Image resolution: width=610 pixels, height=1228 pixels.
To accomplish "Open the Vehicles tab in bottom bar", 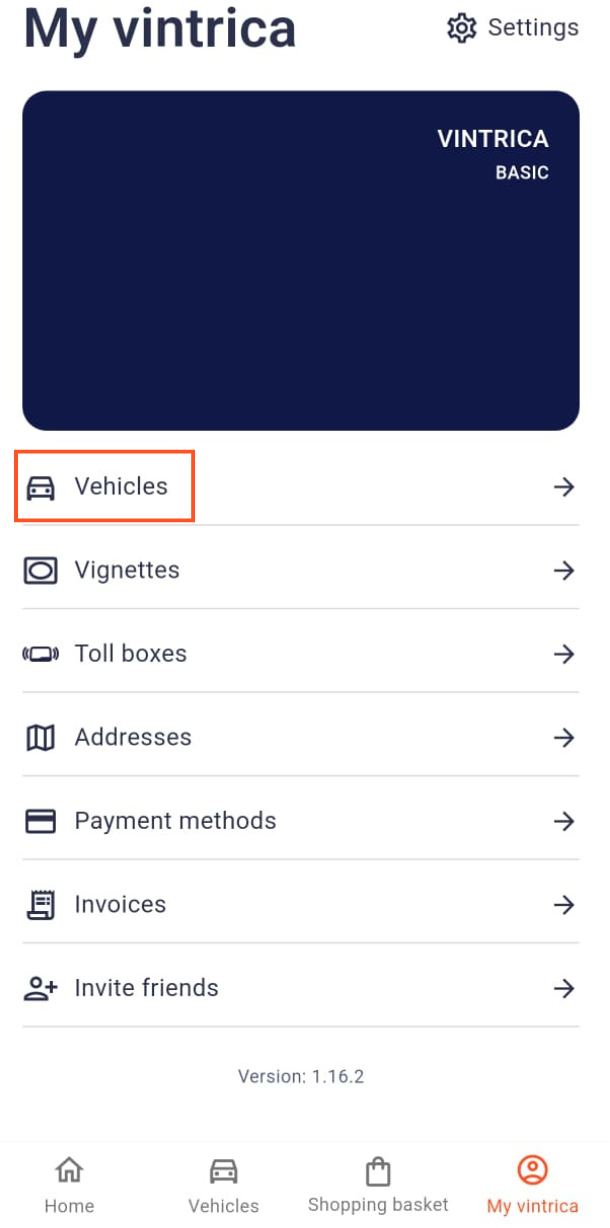I will (x=223, y=1185).
